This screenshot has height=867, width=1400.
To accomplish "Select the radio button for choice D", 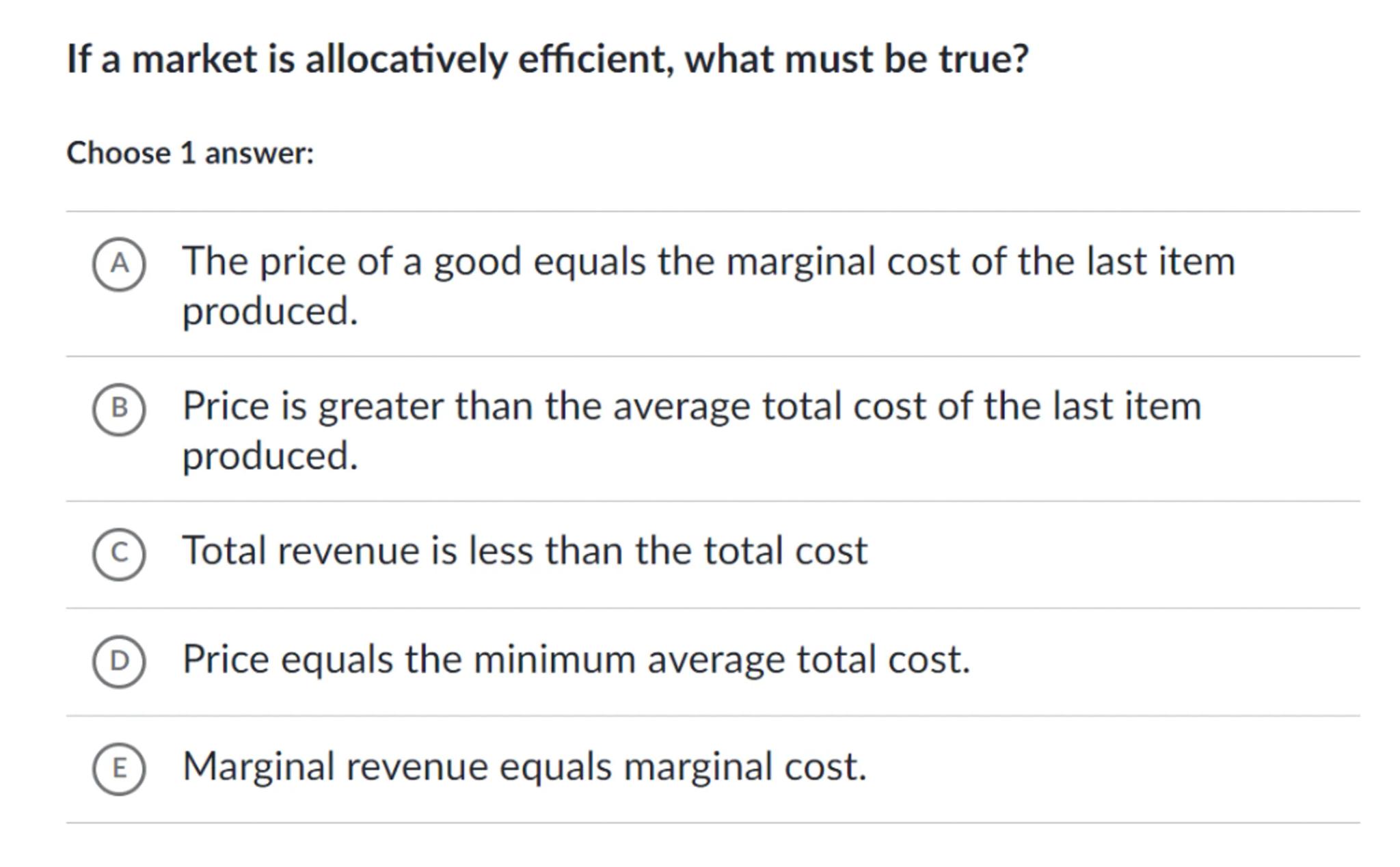I will pyautogui.click(x=119, y=661).
